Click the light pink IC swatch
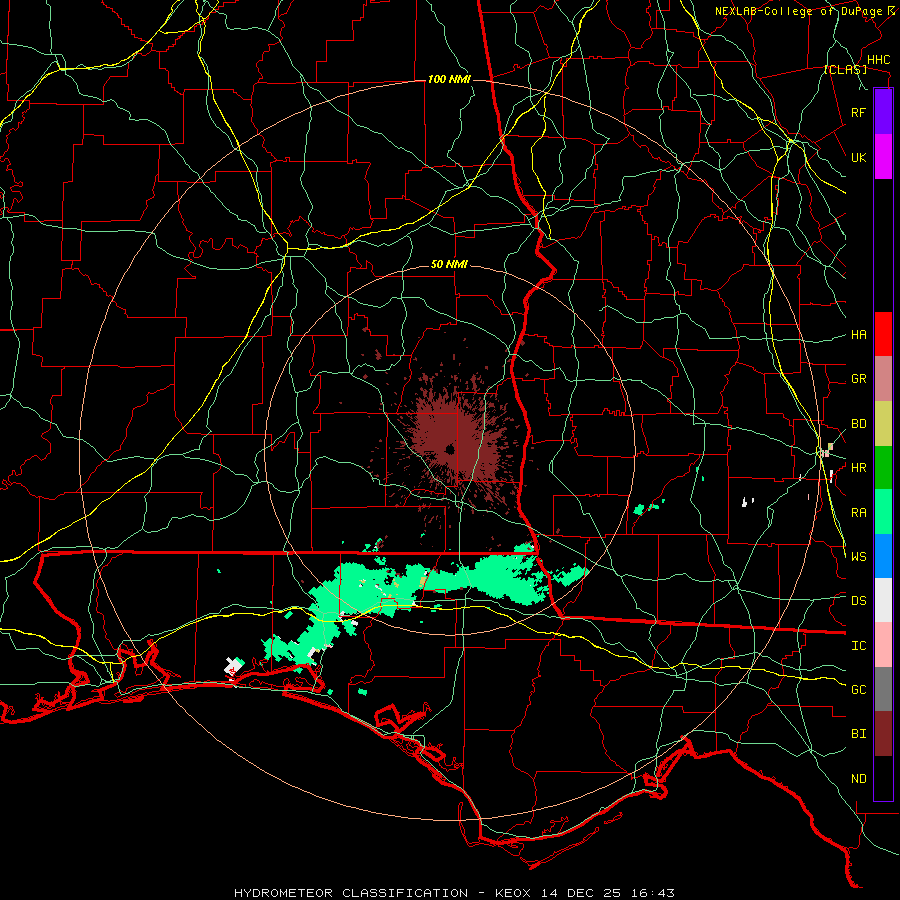 click(883, 645)
